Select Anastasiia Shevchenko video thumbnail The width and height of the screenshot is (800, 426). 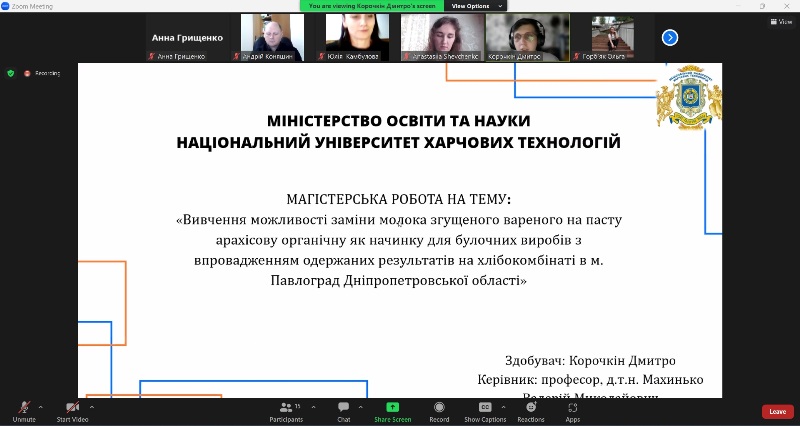click(x=442, y=38)
